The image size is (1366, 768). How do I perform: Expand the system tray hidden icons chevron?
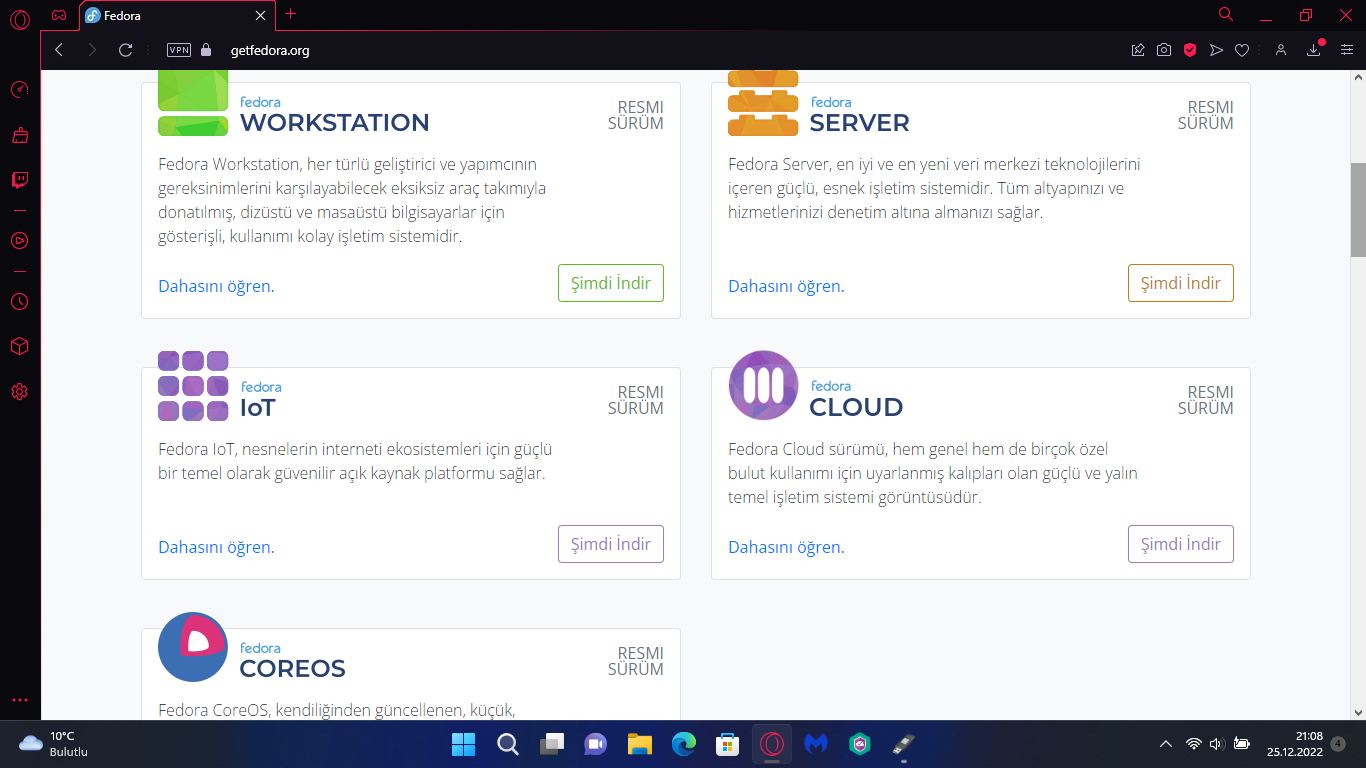(x=1165, y=744)
